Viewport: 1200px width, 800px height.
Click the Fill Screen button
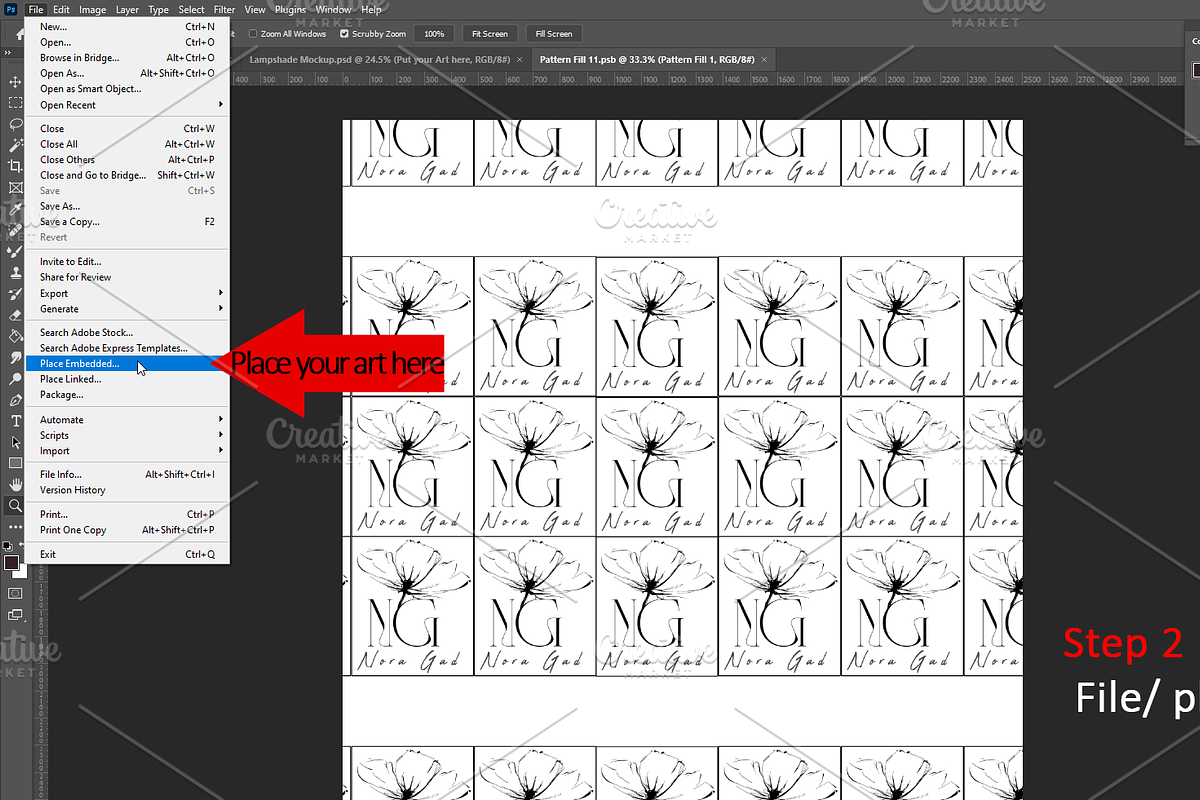(x=553, y=34)
